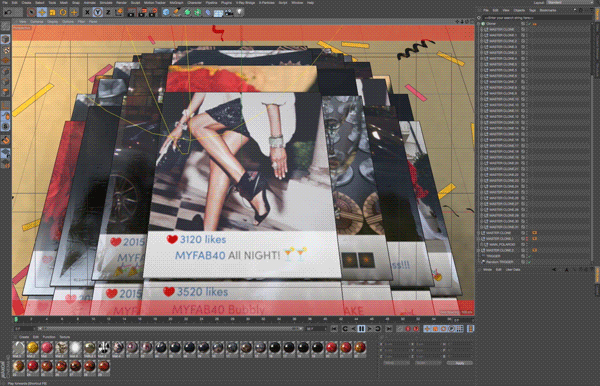600x386 pixels.
Task: Open Object Manager Tags menu
Action: click(x=532, y=10)
